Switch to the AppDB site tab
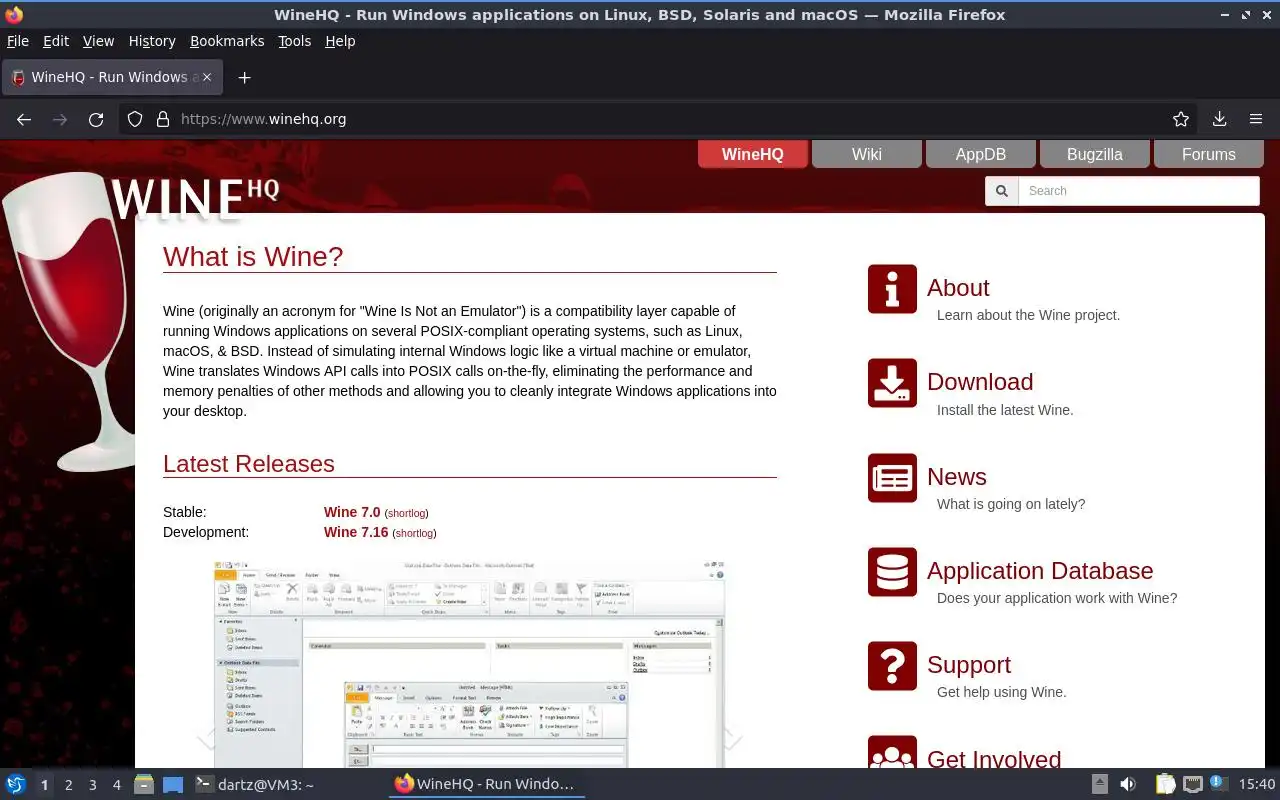1280x800 pixels. click(x=981, y=154)
